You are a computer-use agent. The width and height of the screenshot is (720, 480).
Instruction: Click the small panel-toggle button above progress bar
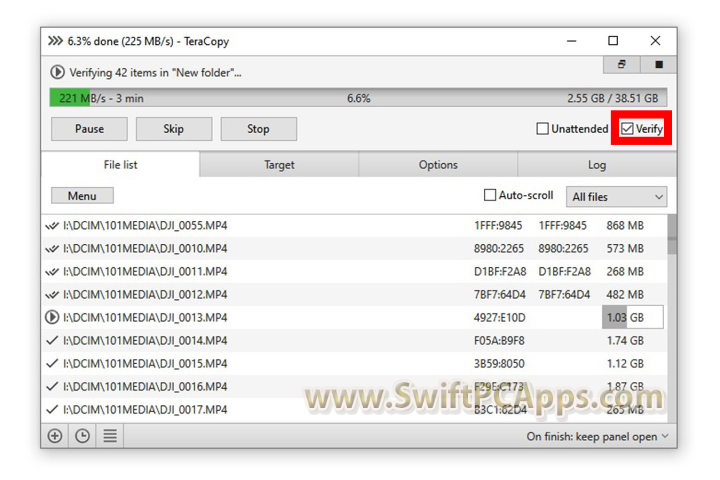tap(621, 64)
